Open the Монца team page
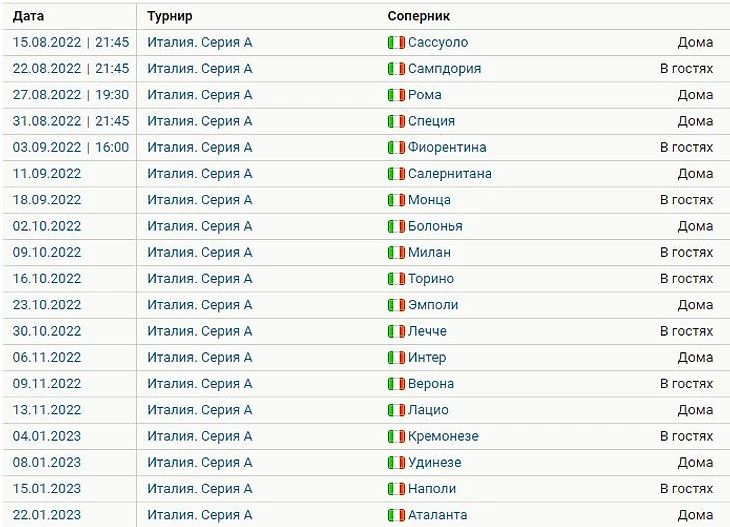Viewport: 730px width, 527px height. [x=429, y=200]
